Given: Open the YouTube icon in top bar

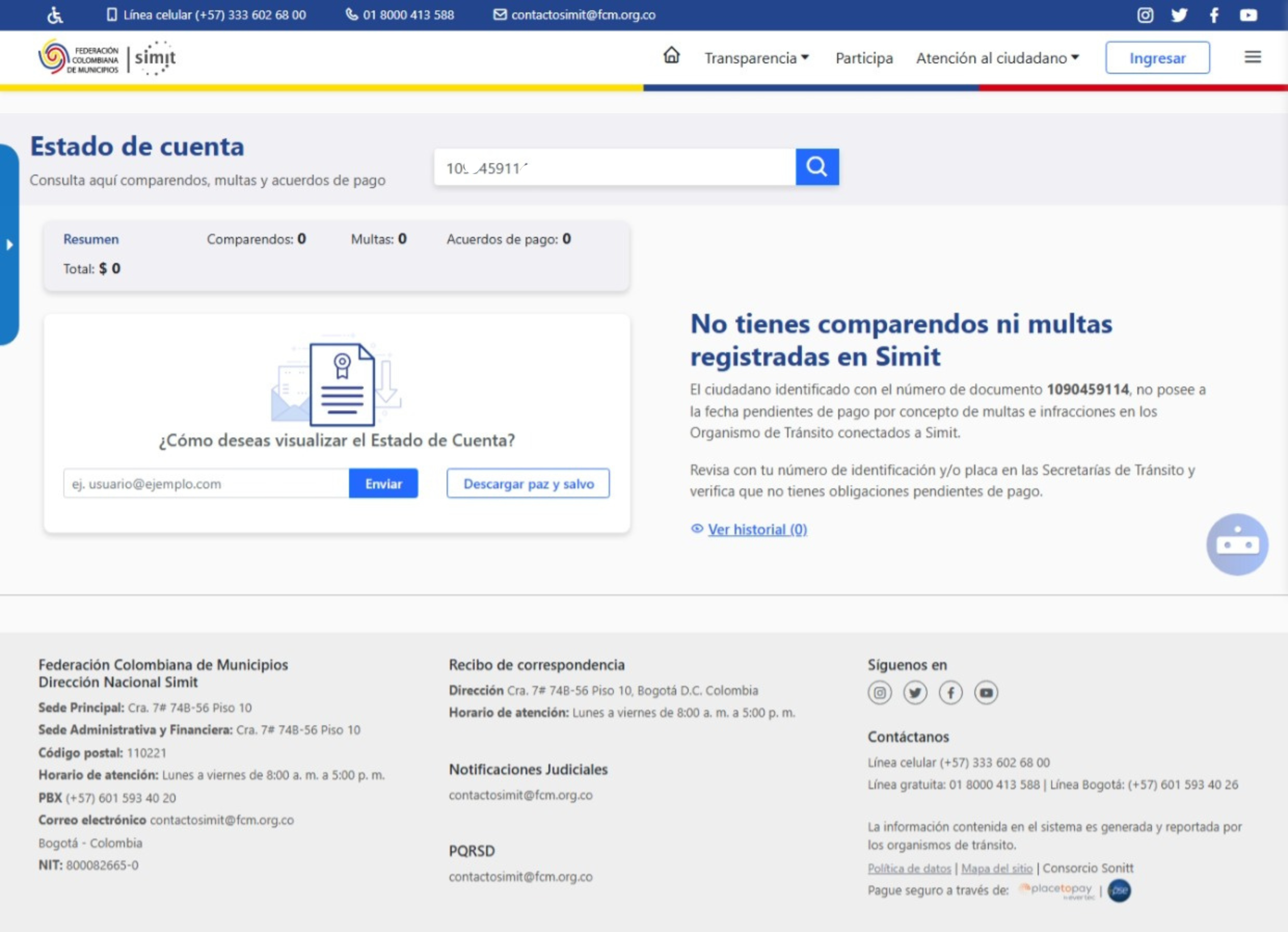Looking at the screenshot, I should click(x=1247, y=16).
